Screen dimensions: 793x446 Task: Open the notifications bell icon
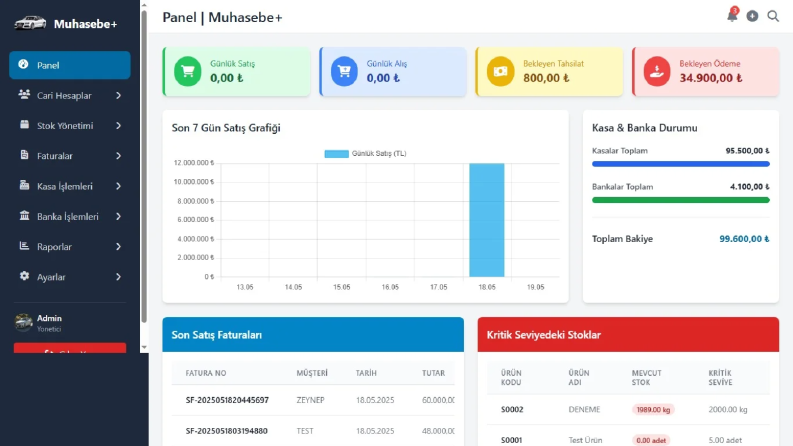pyautogui.click(x=732, y=16)
